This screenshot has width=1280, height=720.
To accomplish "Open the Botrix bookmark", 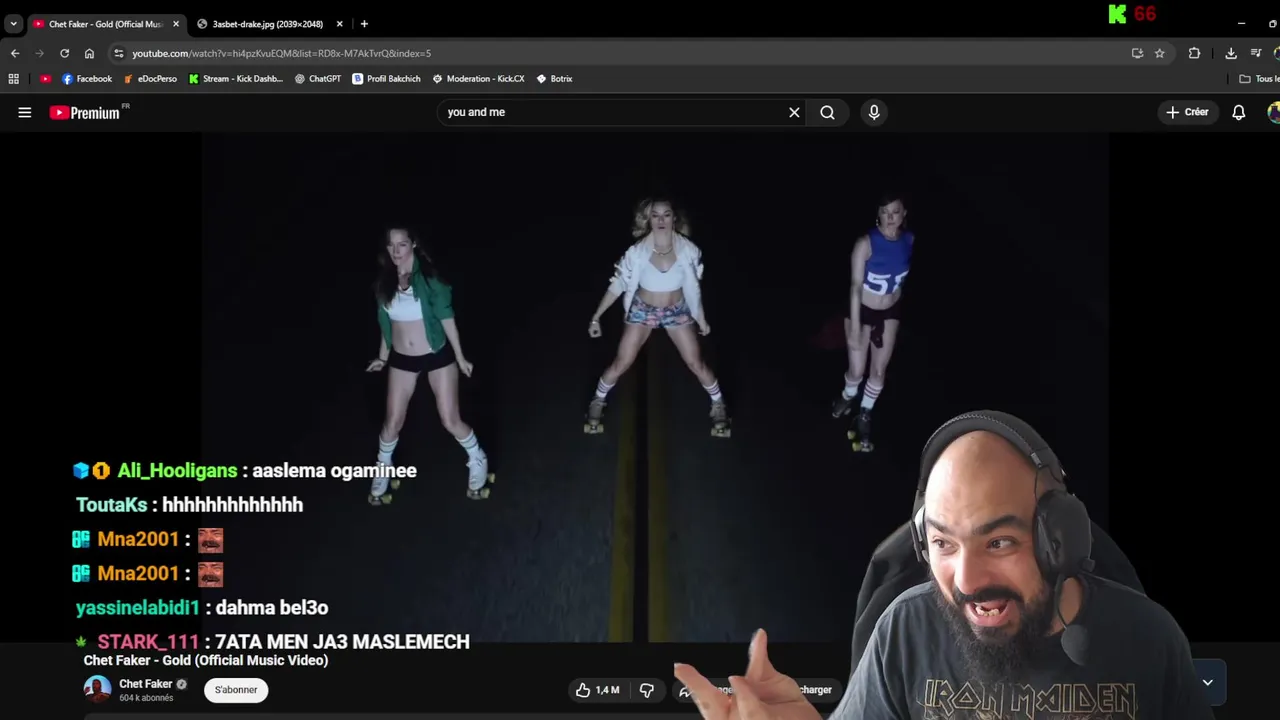I will tap(554, 79).
